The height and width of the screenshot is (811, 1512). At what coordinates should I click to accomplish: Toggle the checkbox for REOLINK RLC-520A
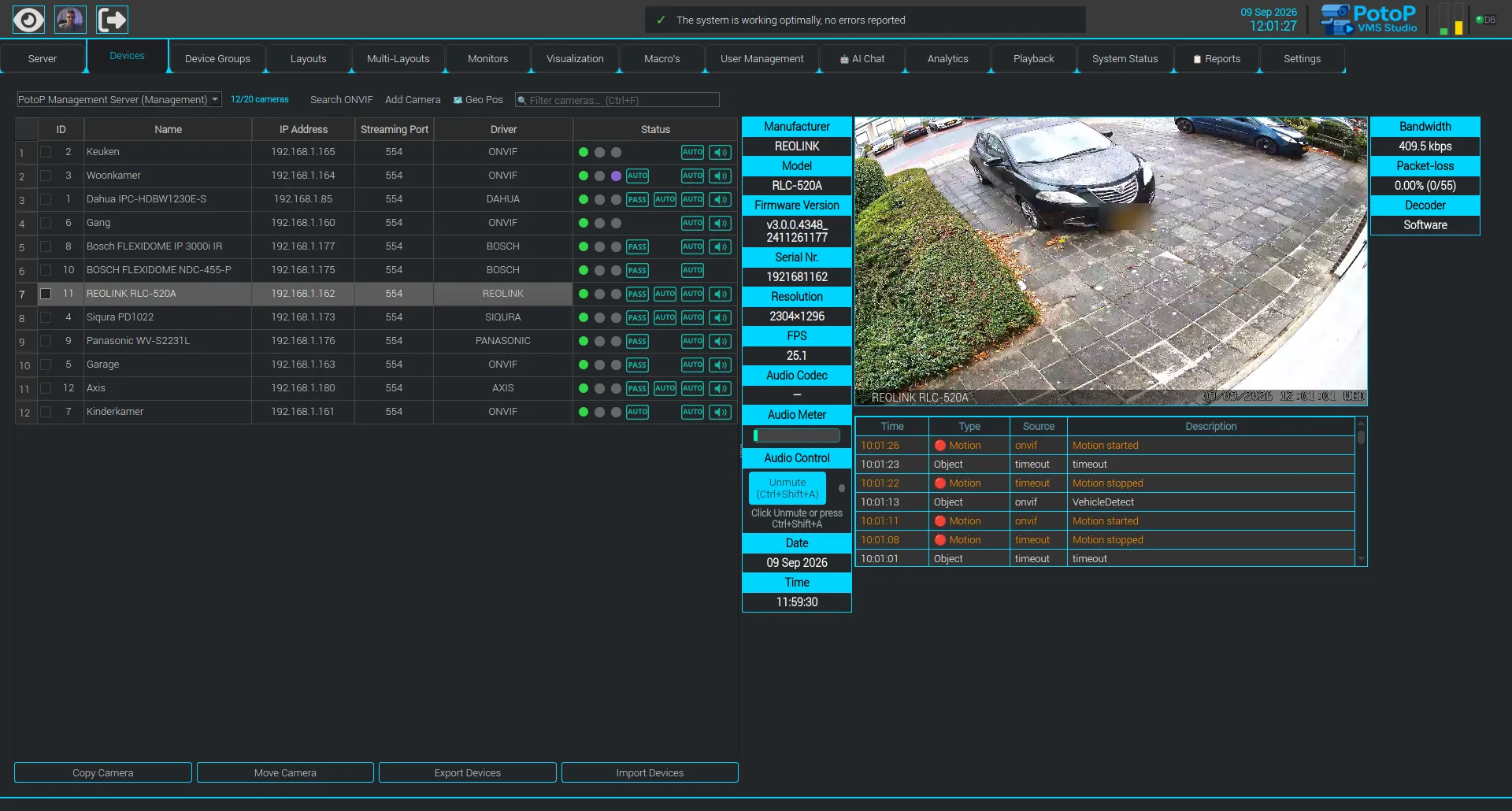tap(46, 294)
